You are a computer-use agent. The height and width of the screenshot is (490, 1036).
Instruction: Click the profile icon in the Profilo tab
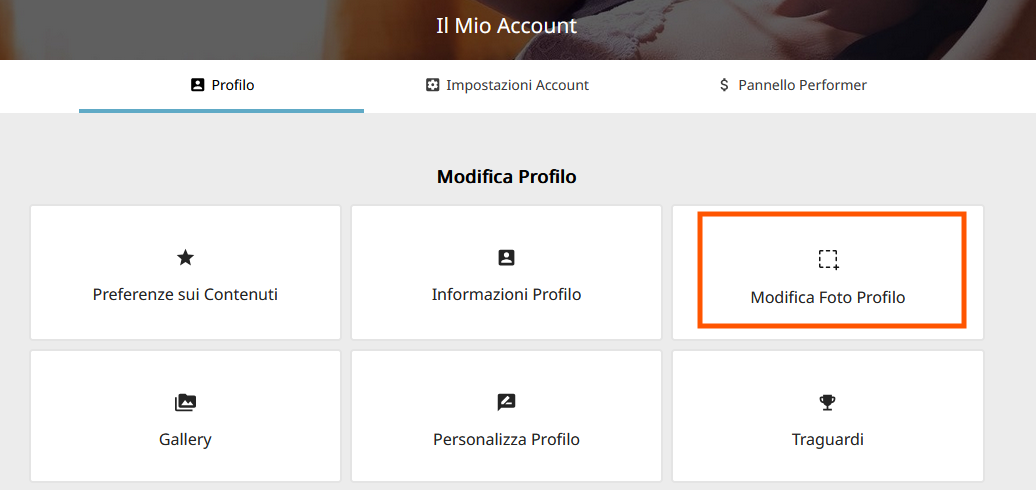tap(197, 85)
